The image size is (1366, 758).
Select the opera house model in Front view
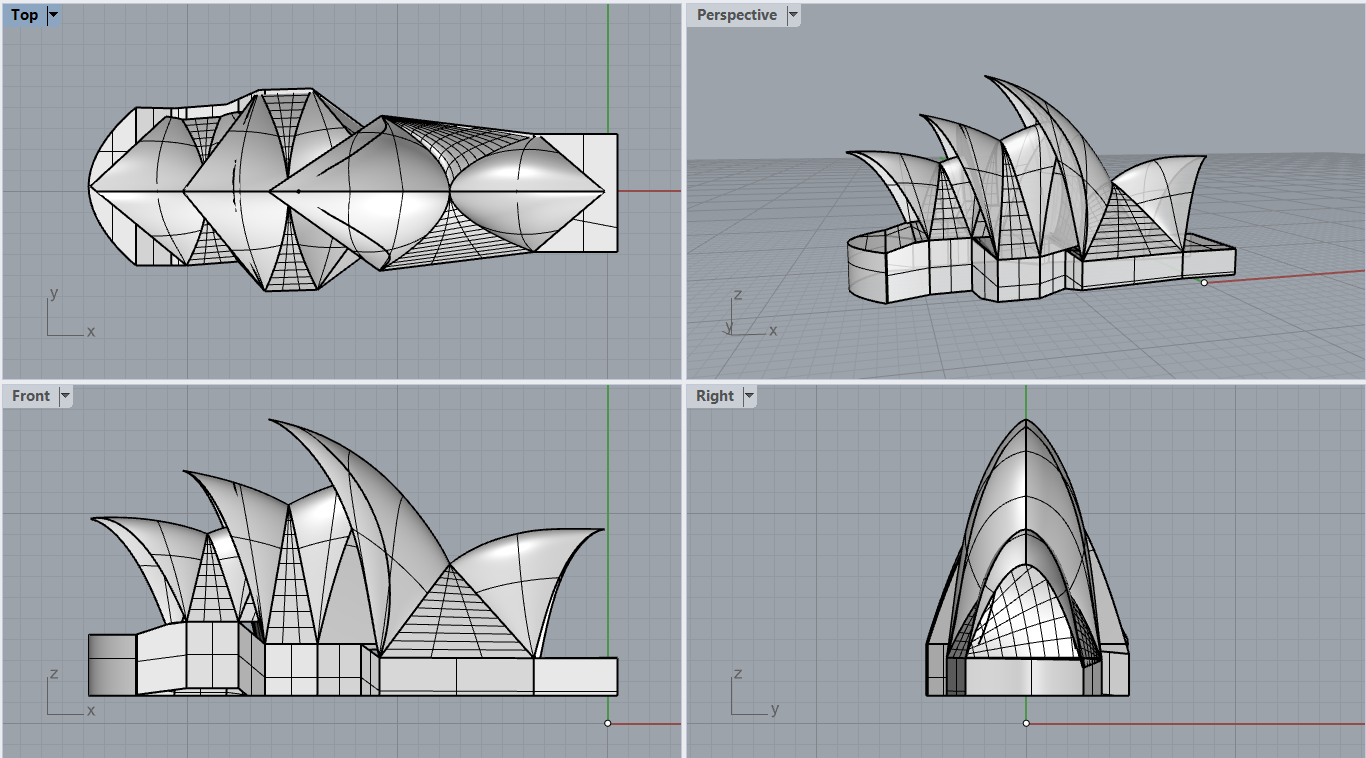click(x=353, y=557)
